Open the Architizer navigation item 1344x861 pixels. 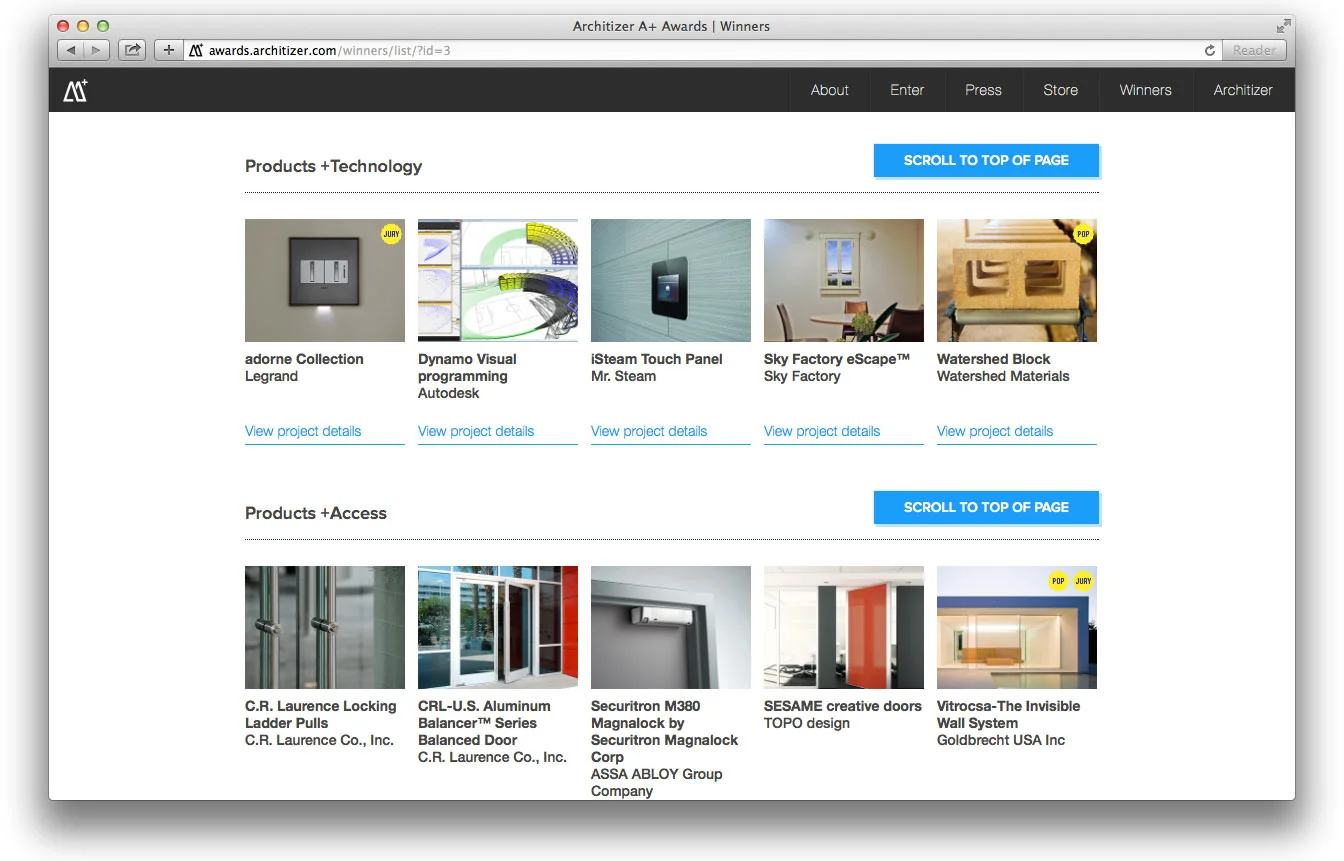click(1243, 90)
